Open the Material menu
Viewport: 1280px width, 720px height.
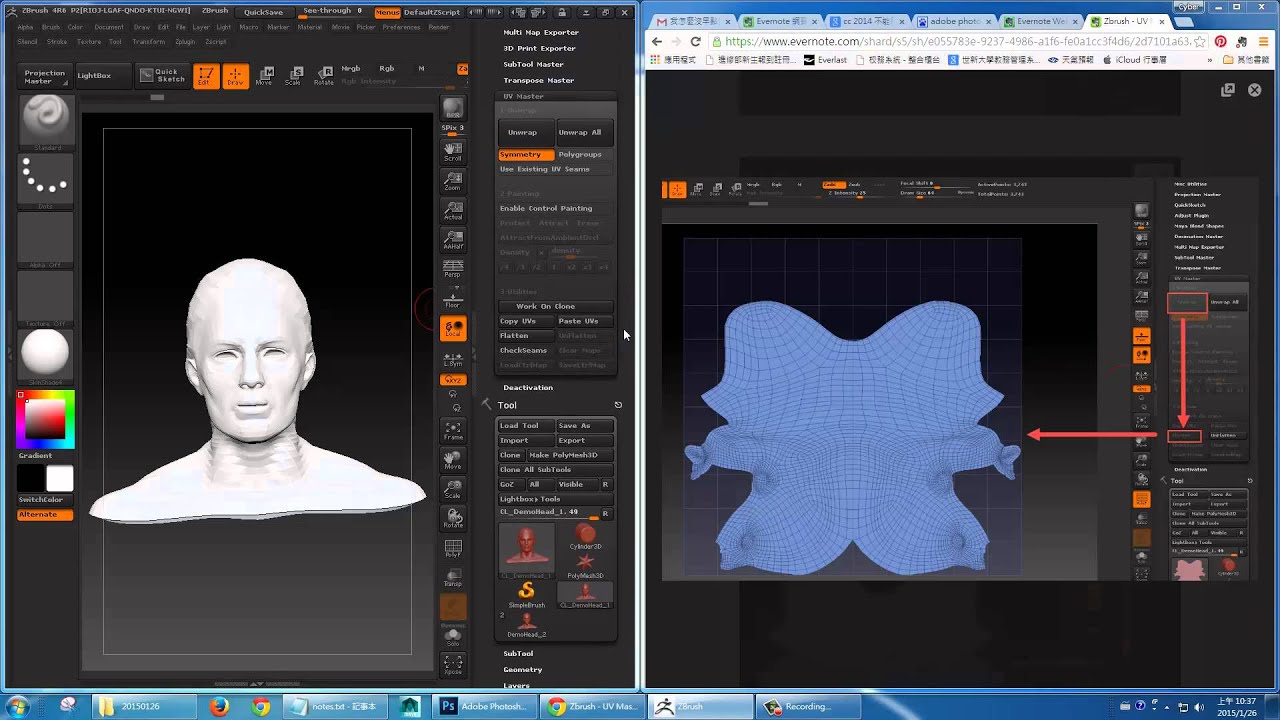point(310,27)
